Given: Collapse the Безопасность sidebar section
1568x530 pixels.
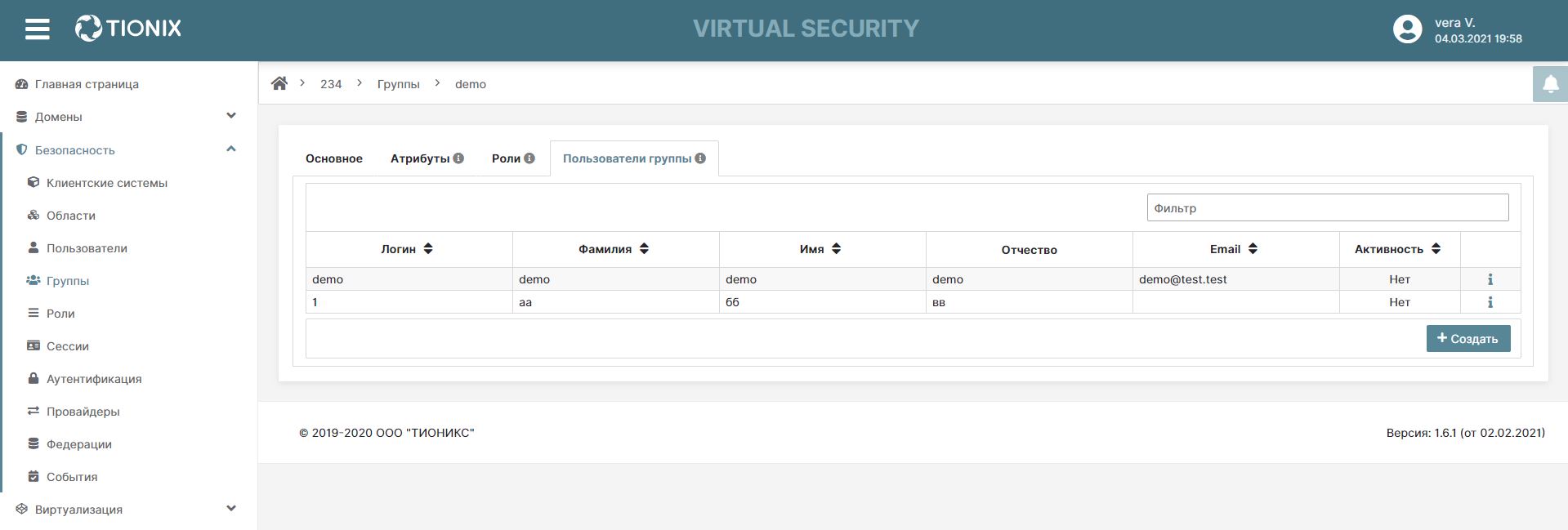Looking at the screenshot, I should point(231,149).
